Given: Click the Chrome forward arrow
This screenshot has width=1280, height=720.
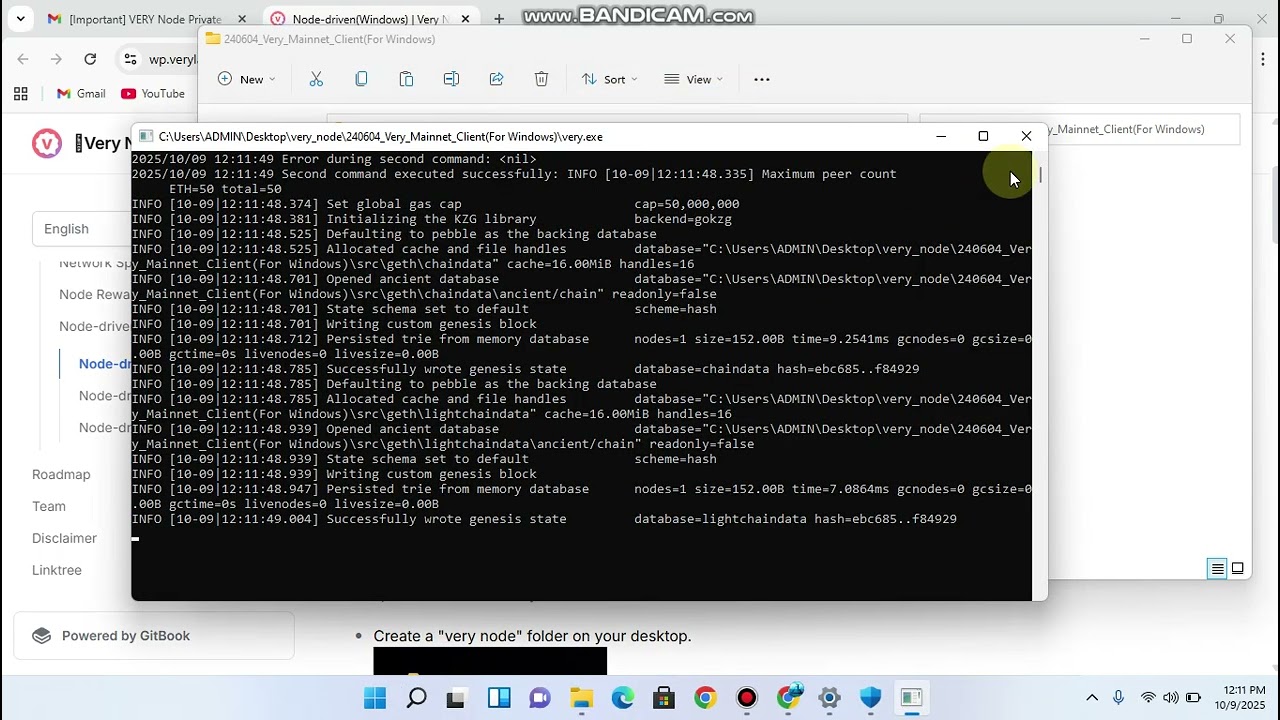Looking at the screenshot, I should (56, 59).
